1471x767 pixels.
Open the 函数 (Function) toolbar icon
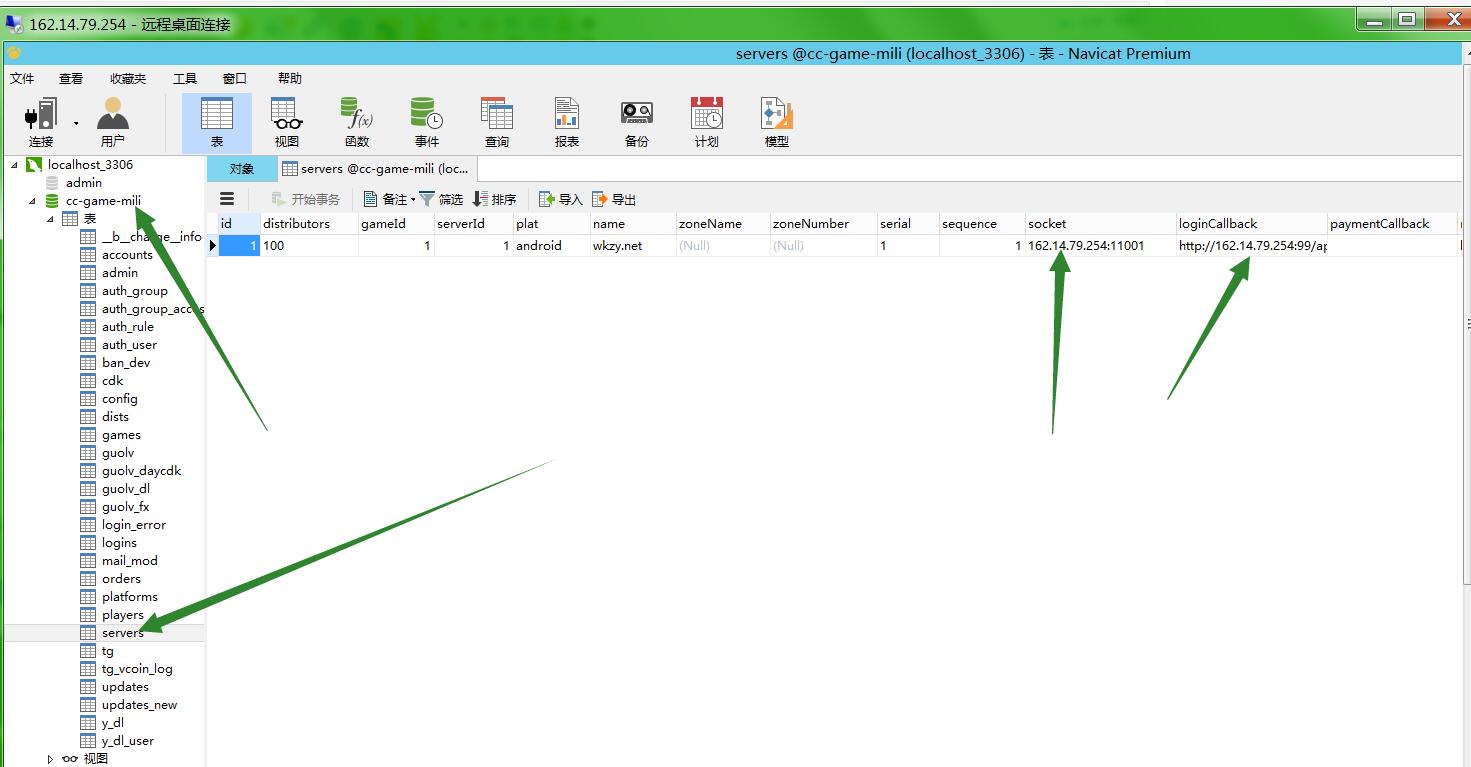(357, 121)
